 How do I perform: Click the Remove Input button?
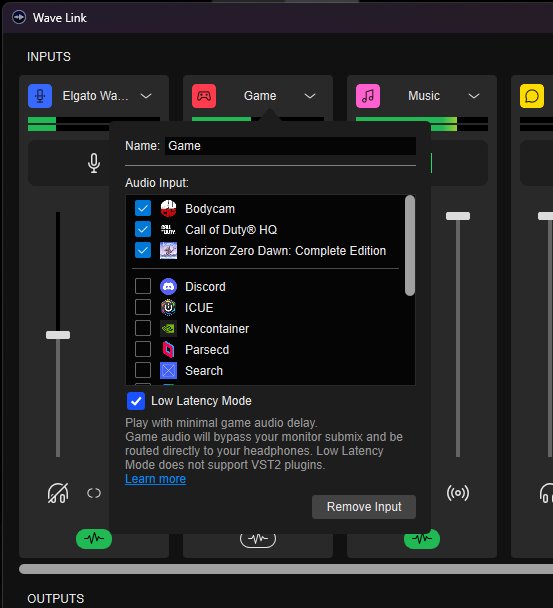(364, 507)
